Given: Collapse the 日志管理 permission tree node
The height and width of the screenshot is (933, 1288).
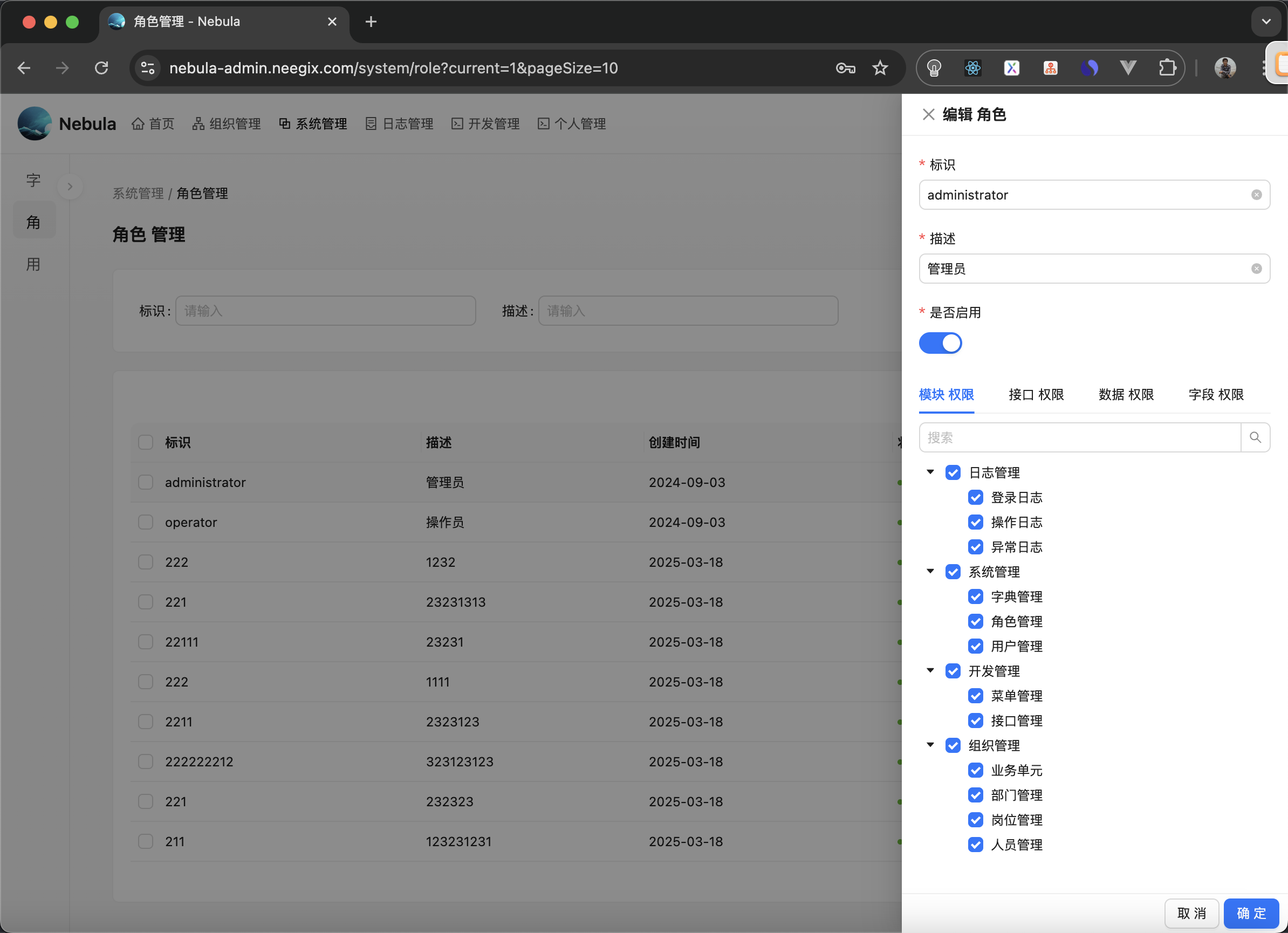Looking at the screenshot, I should [x=930, y=472].
